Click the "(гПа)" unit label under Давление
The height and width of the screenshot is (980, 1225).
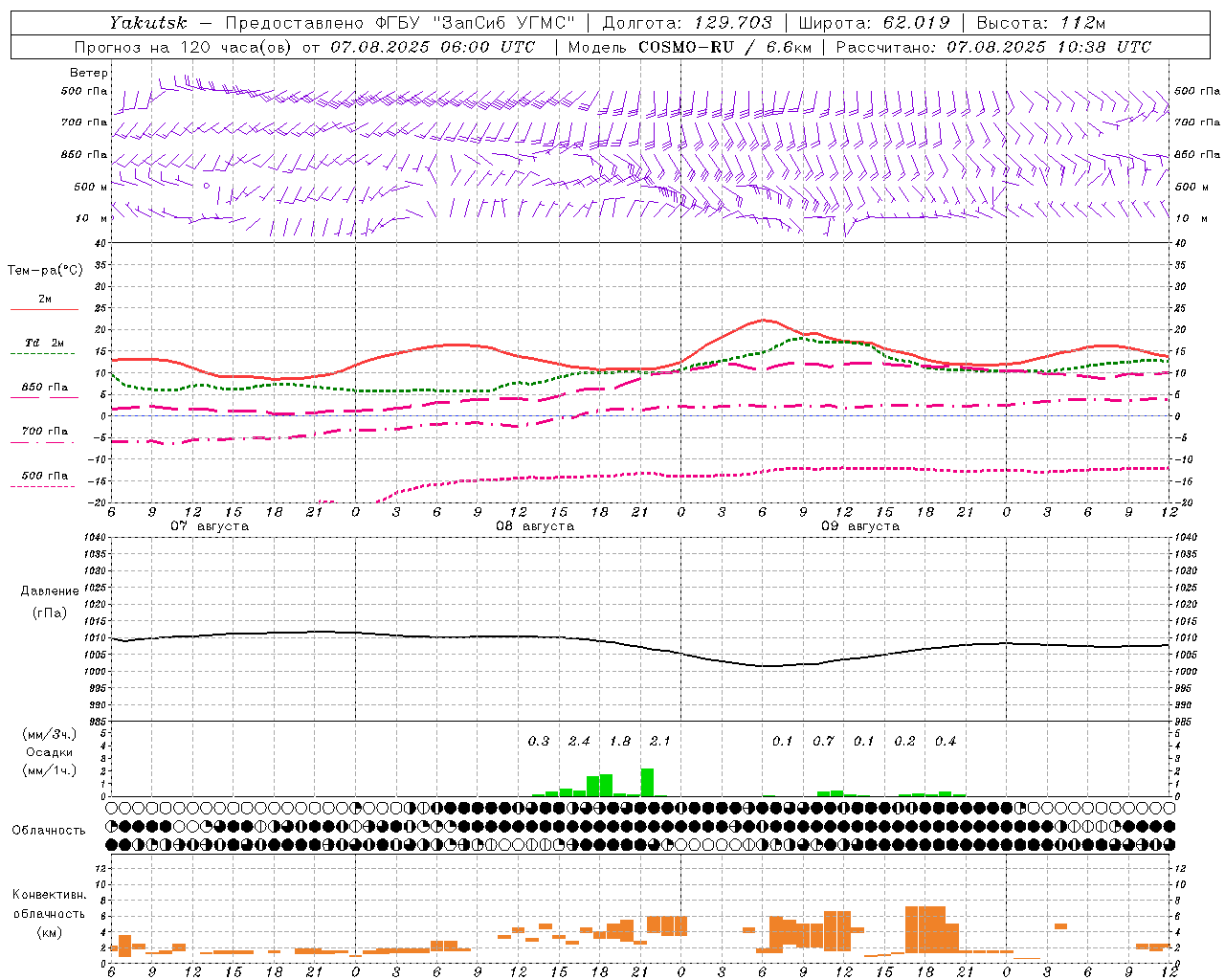50,613
